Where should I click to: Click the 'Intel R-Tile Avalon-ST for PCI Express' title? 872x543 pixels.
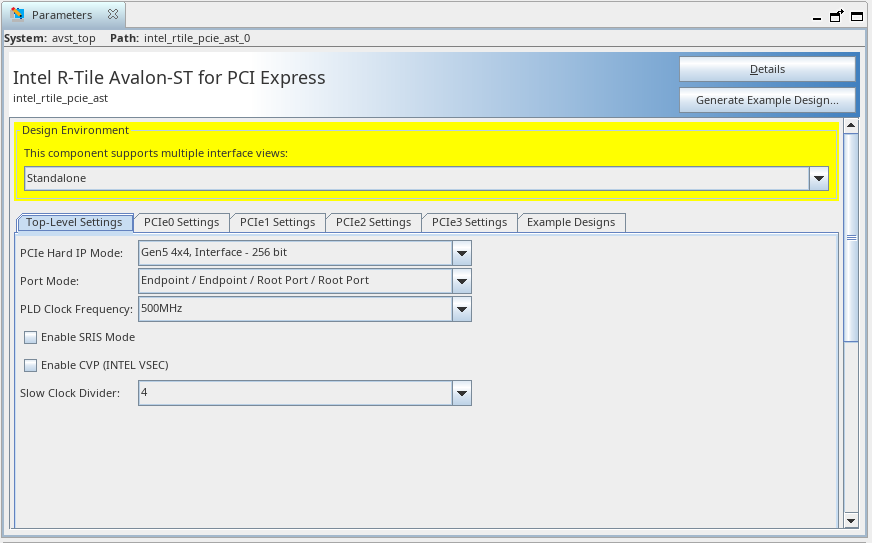[x=169, y=77]
